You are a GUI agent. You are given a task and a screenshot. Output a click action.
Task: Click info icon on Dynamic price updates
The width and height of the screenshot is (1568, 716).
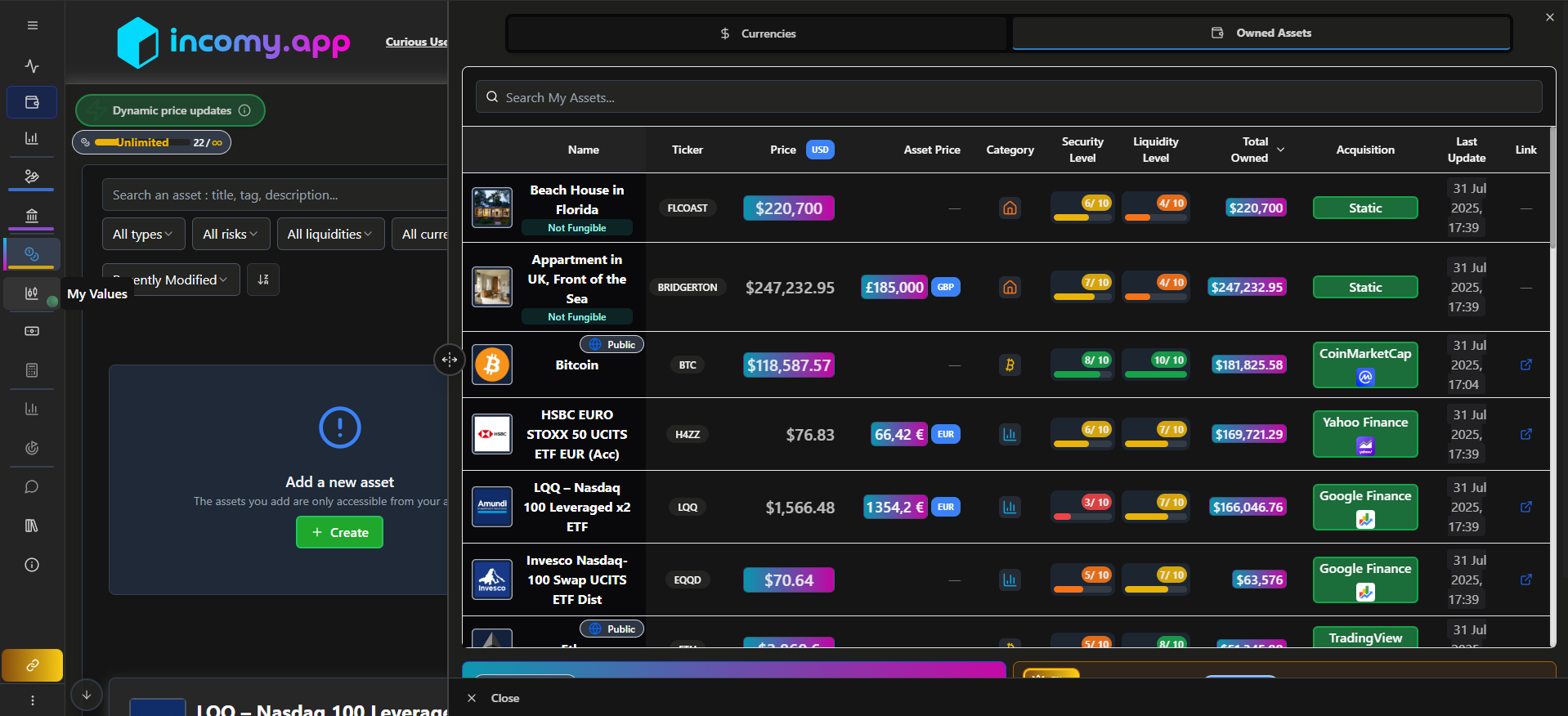[244, 110]
